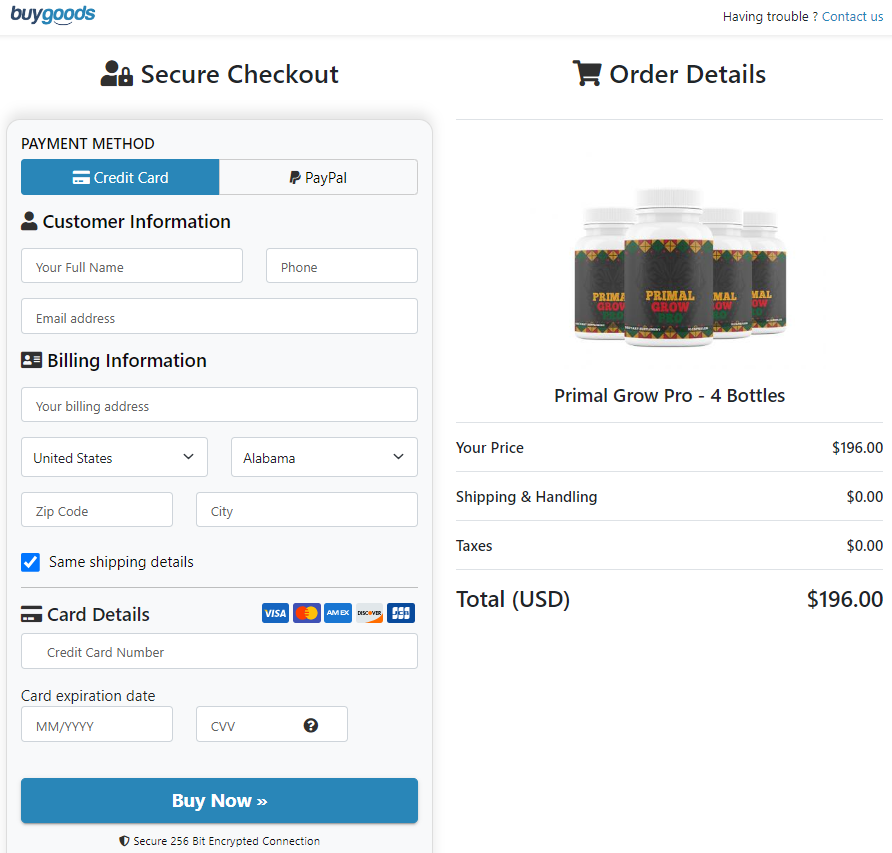The image size is (892, 853).
Task: Switch payment method to Credit Card
Action: coord(119,177)
